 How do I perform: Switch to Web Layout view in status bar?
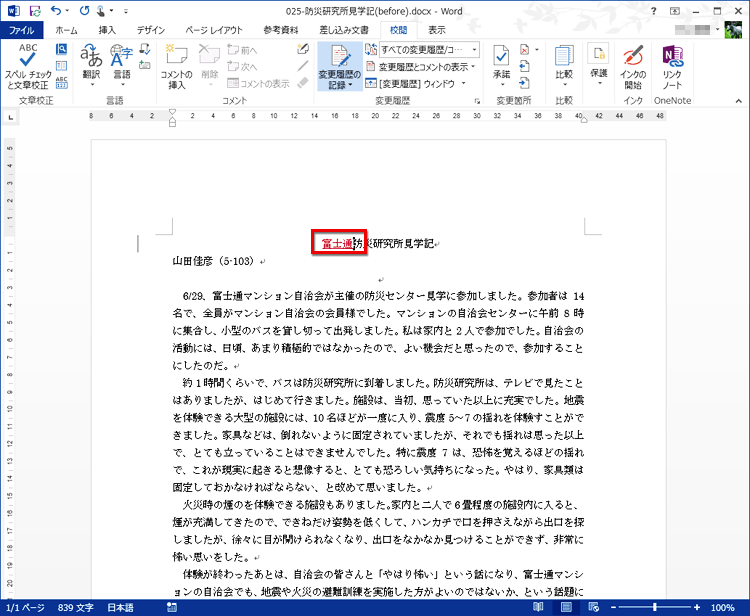tap(593, 607)
